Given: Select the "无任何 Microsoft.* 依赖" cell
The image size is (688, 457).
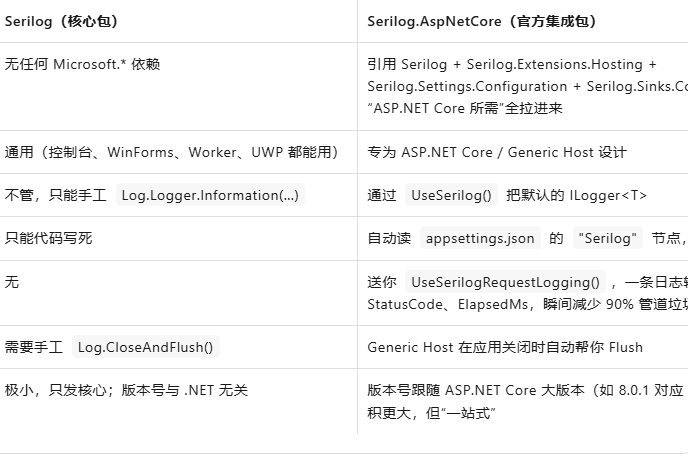Looking at the screenshot, I should [x=82, y=64].
